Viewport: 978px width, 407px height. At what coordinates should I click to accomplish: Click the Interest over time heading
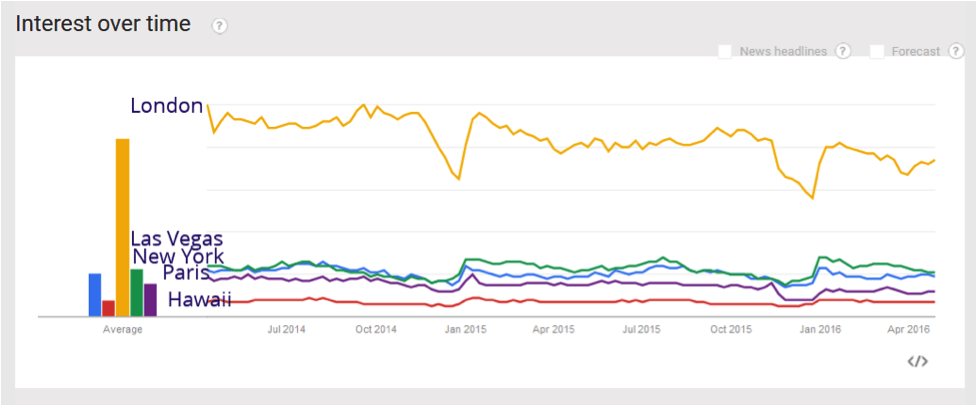tap(103, 24)
